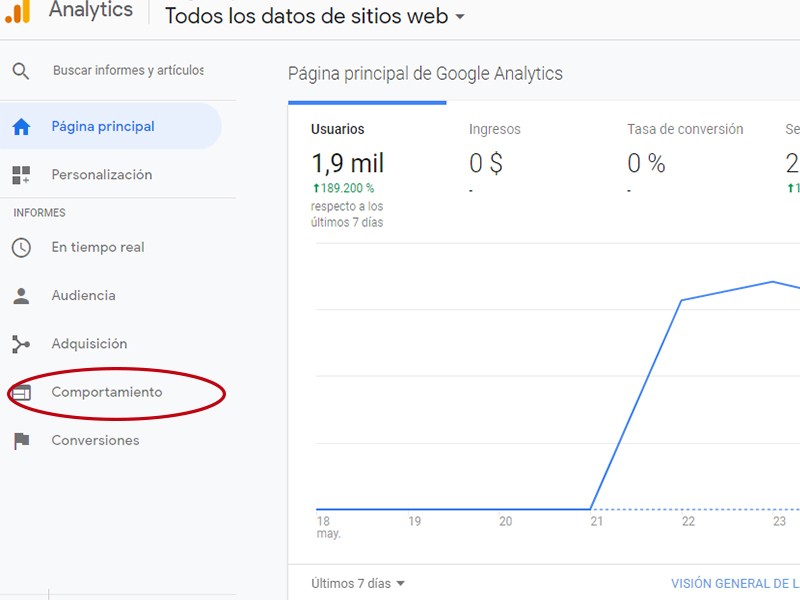The width and height of the screenshot is (800, 600).
Task: Click the search magnifier icon
Action: coord(21,71)
